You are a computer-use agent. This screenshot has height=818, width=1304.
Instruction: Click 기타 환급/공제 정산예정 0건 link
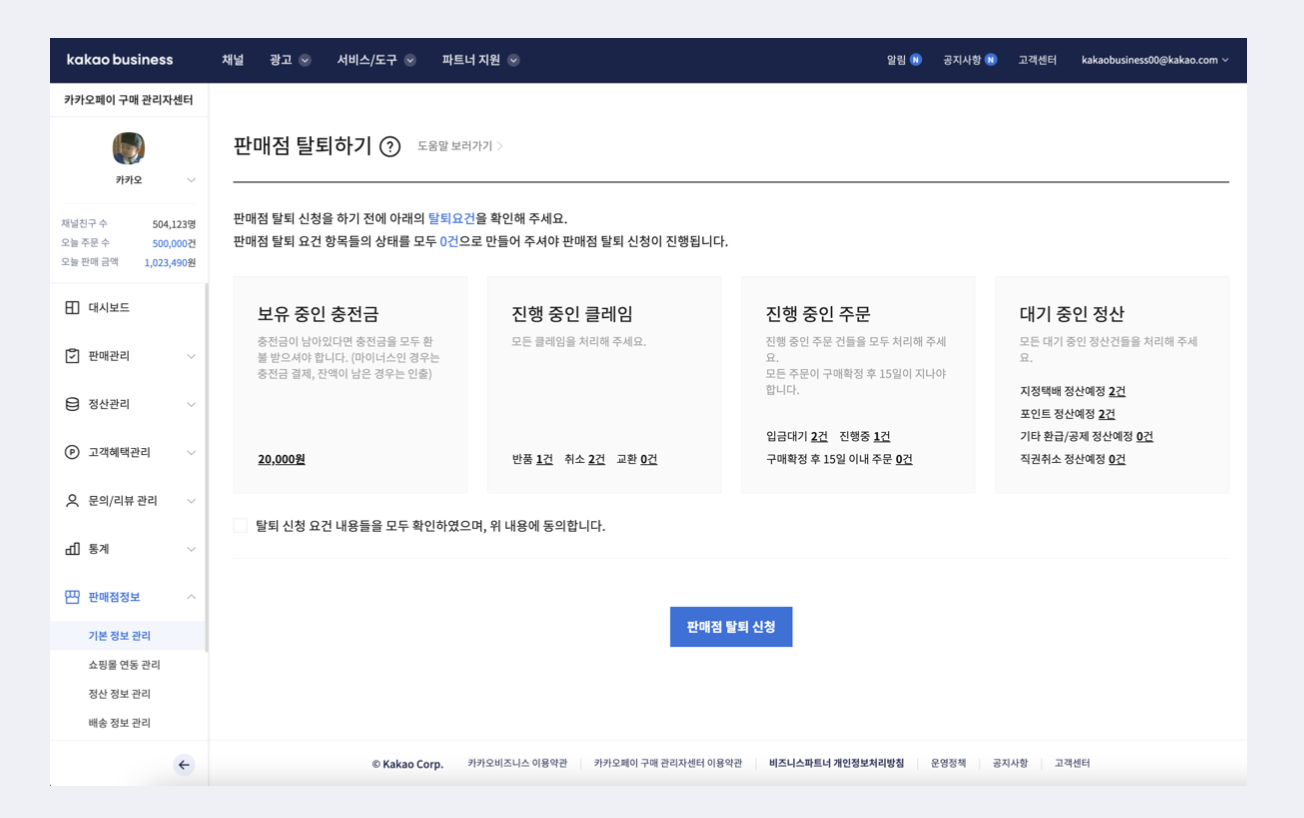[x=1086, y=437]
